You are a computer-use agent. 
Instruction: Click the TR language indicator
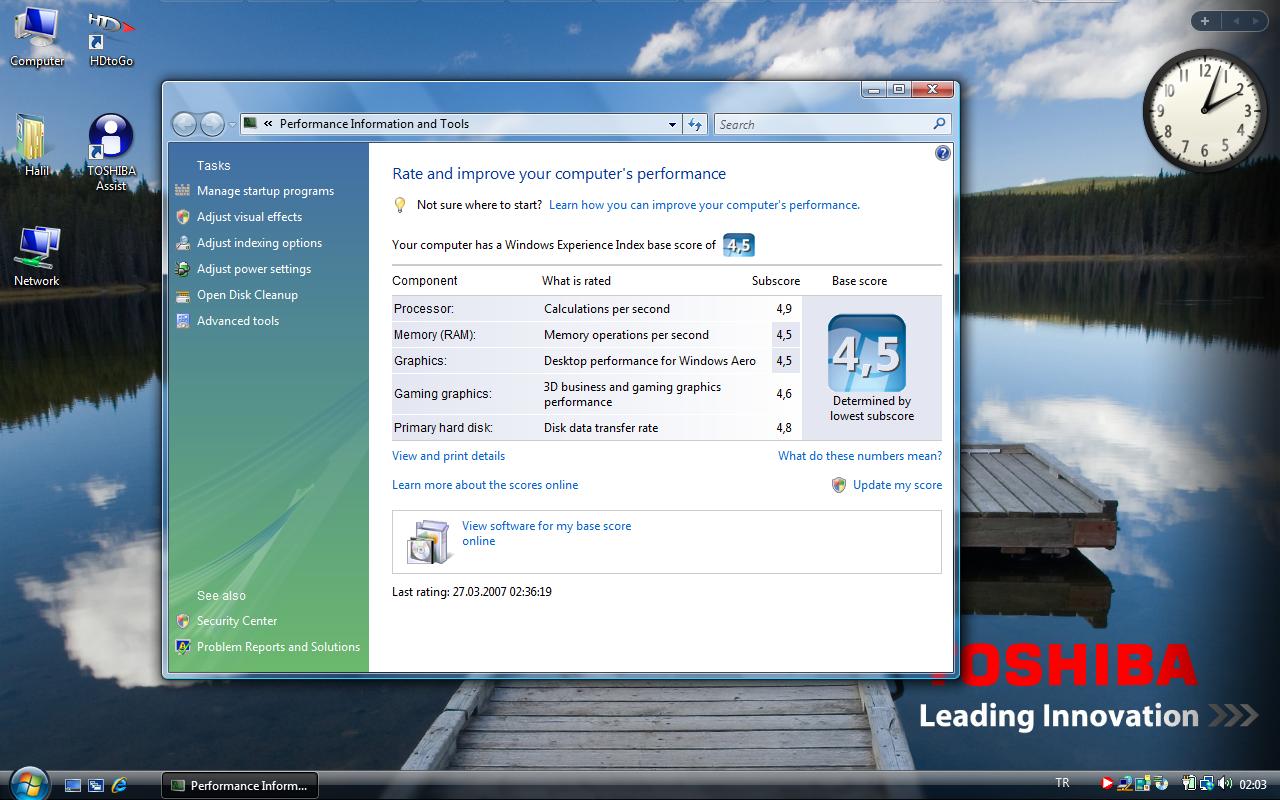[x=1062, y=783]
